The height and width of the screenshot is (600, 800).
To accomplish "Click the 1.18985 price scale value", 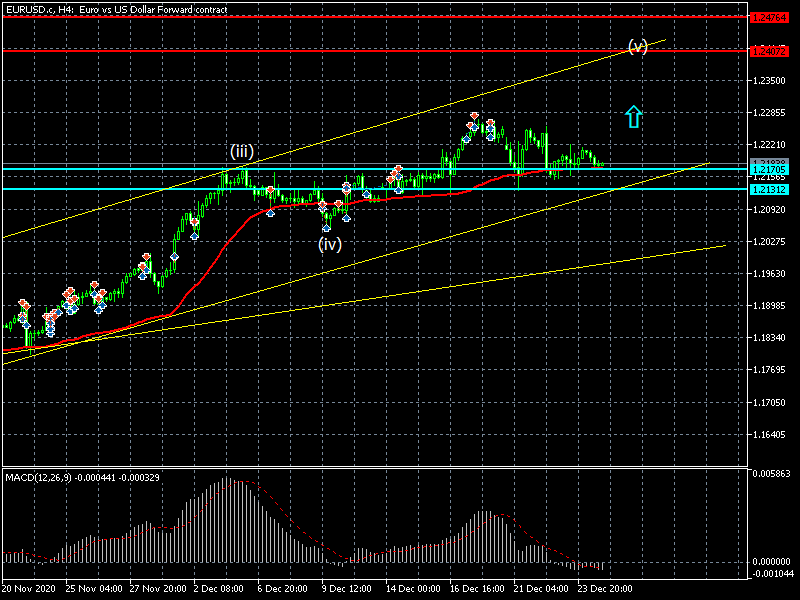I will tap(769, 306).
